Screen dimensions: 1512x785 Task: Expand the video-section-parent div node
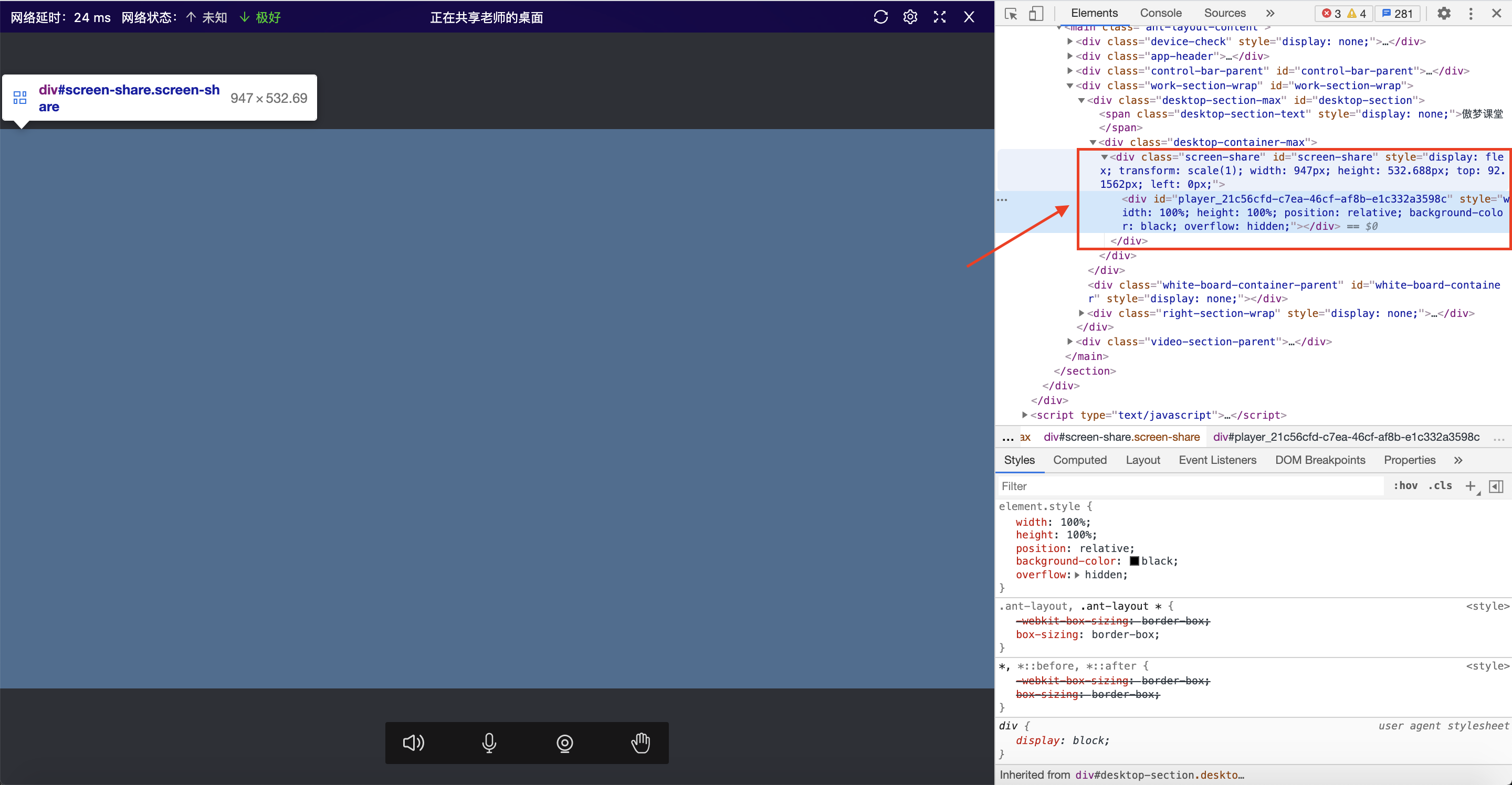click(1069, 341)
